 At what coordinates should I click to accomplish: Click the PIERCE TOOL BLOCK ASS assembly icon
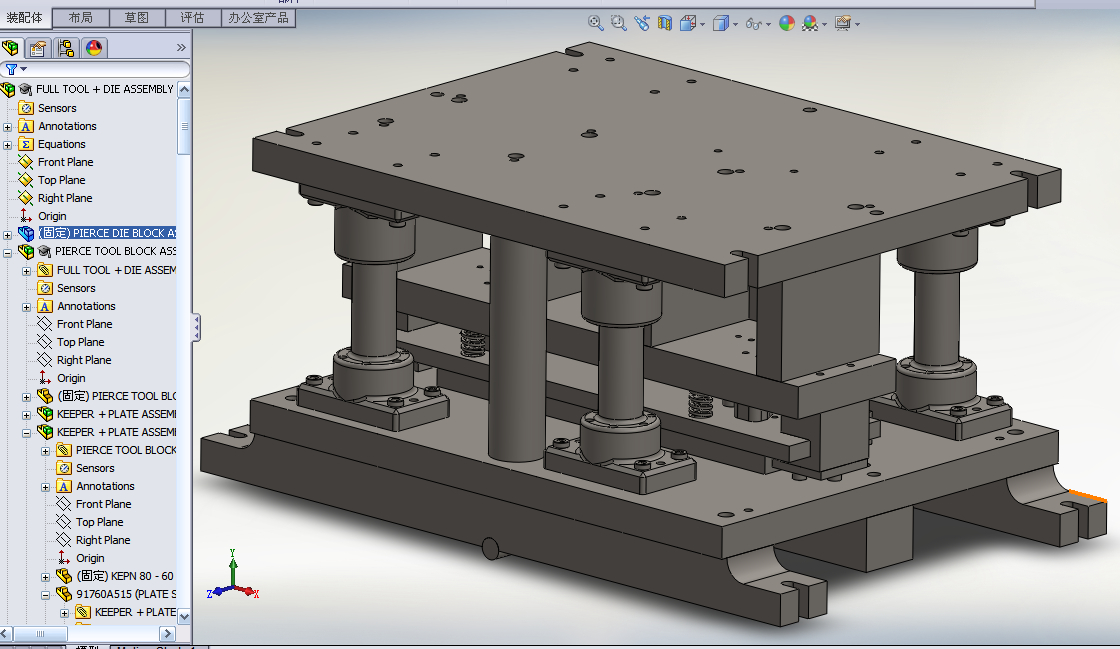coord(26,251)
